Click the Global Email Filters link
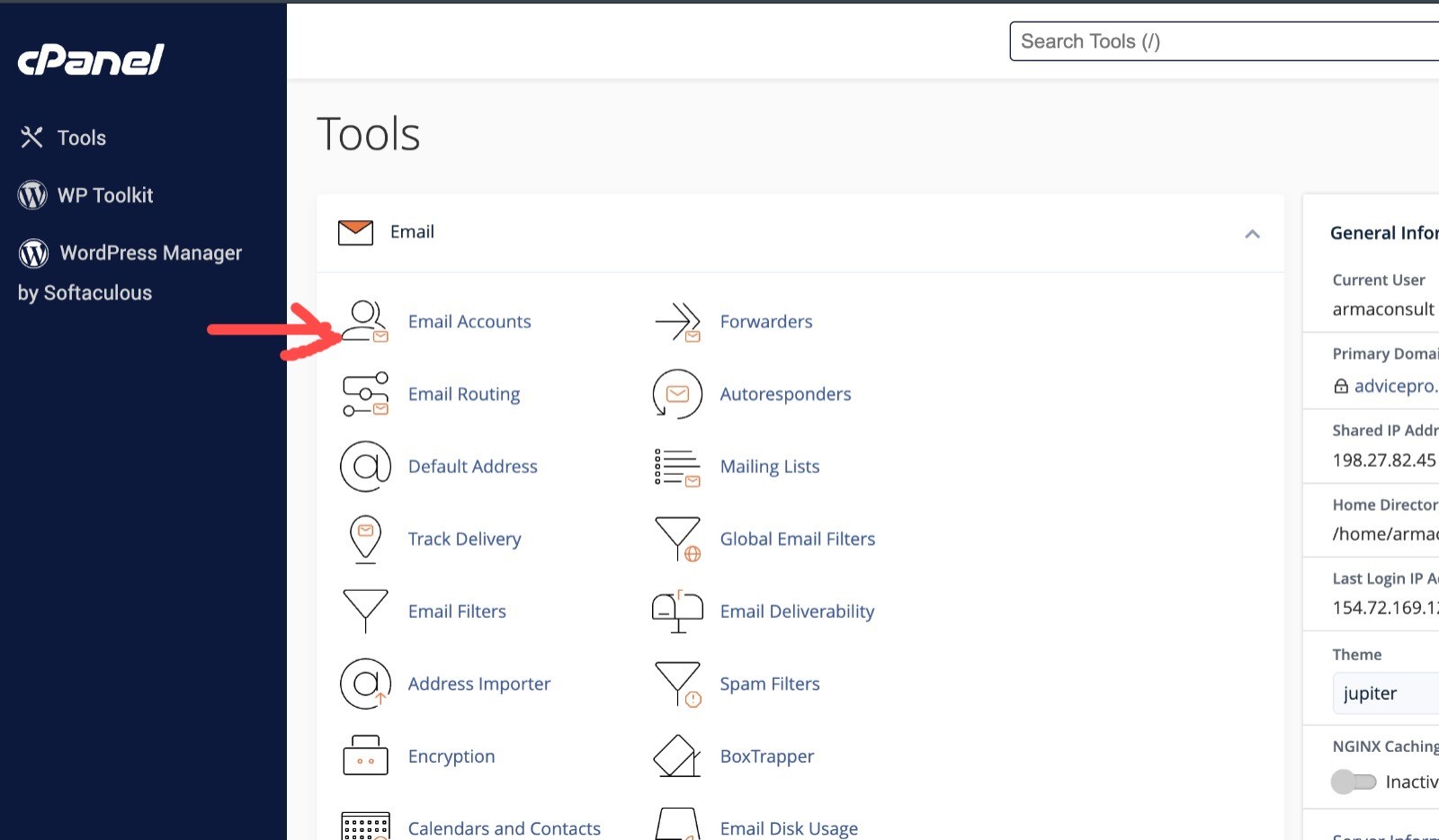 pyautogui.click(x=797, y=539)
